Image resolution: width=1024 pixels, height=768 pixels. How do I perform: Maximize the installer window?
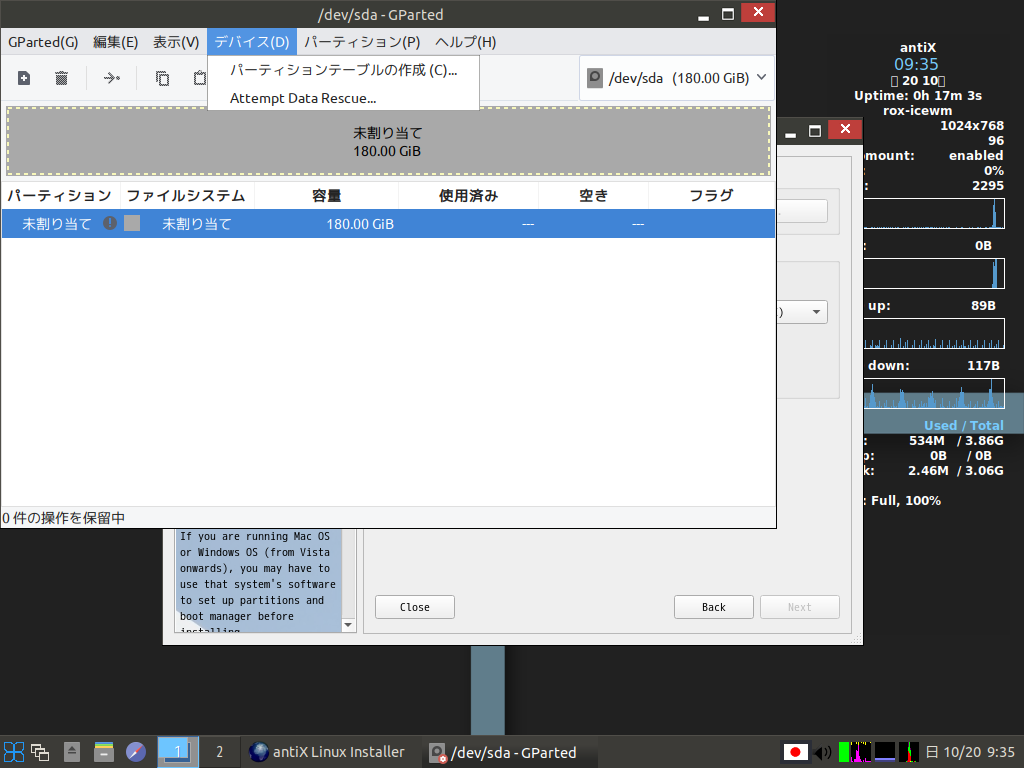815,131
